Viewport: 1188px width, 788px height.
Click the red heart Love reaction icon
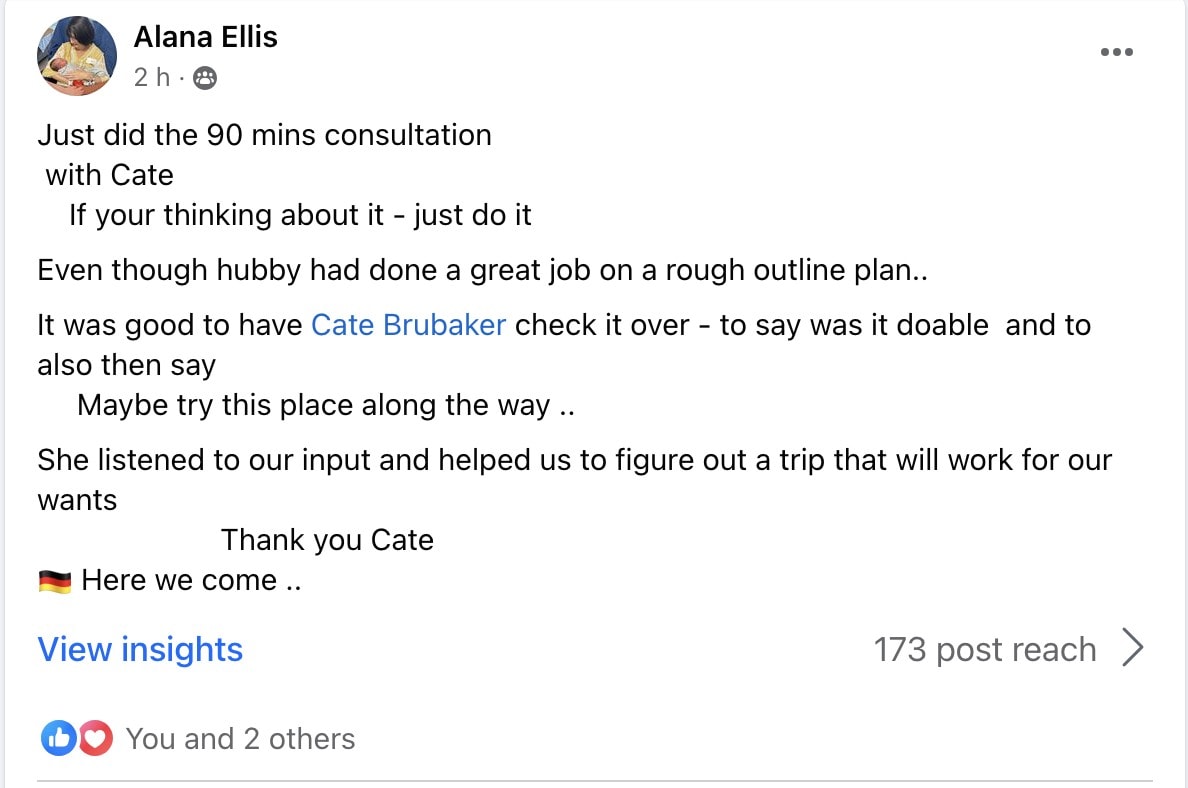click(x=95, y=739)
